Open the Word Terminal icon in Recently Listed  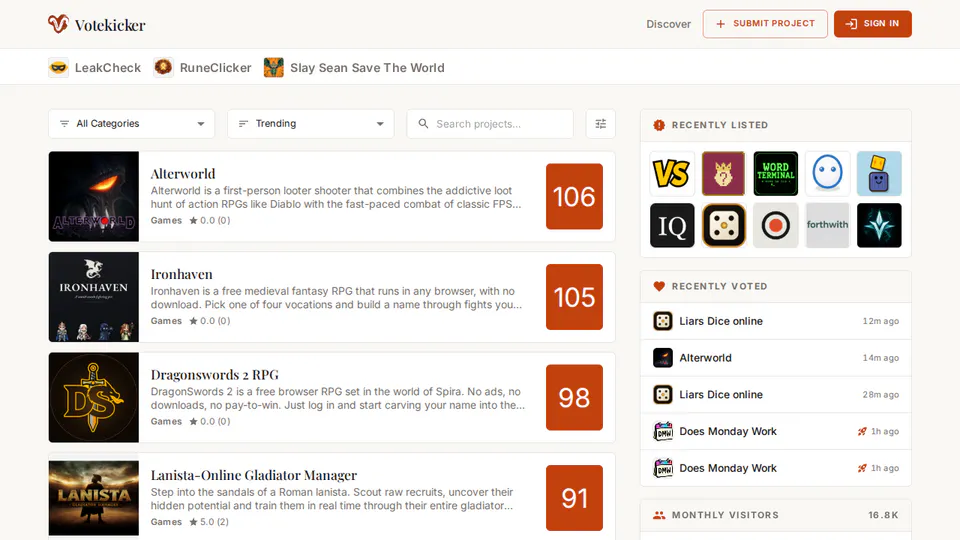point(776,174)
